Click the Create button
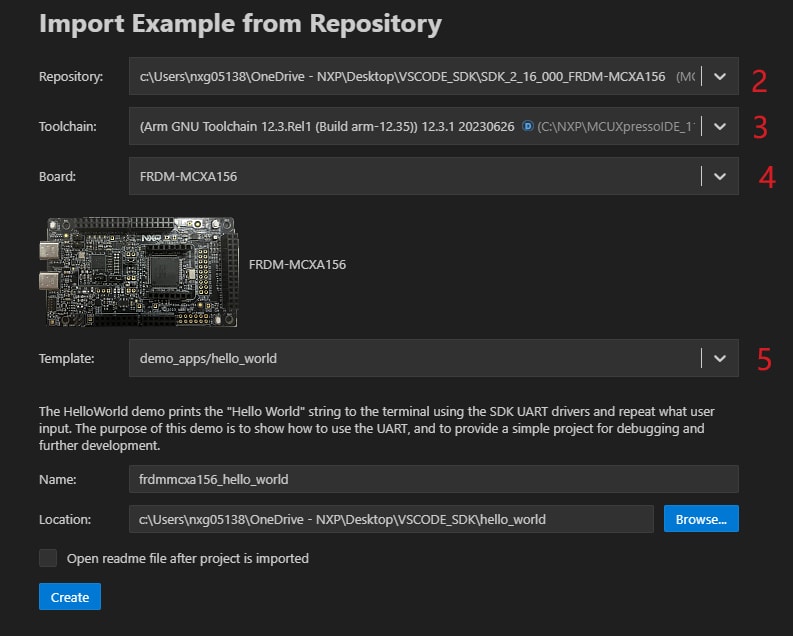The image size is (793, 636). [70, 597]
